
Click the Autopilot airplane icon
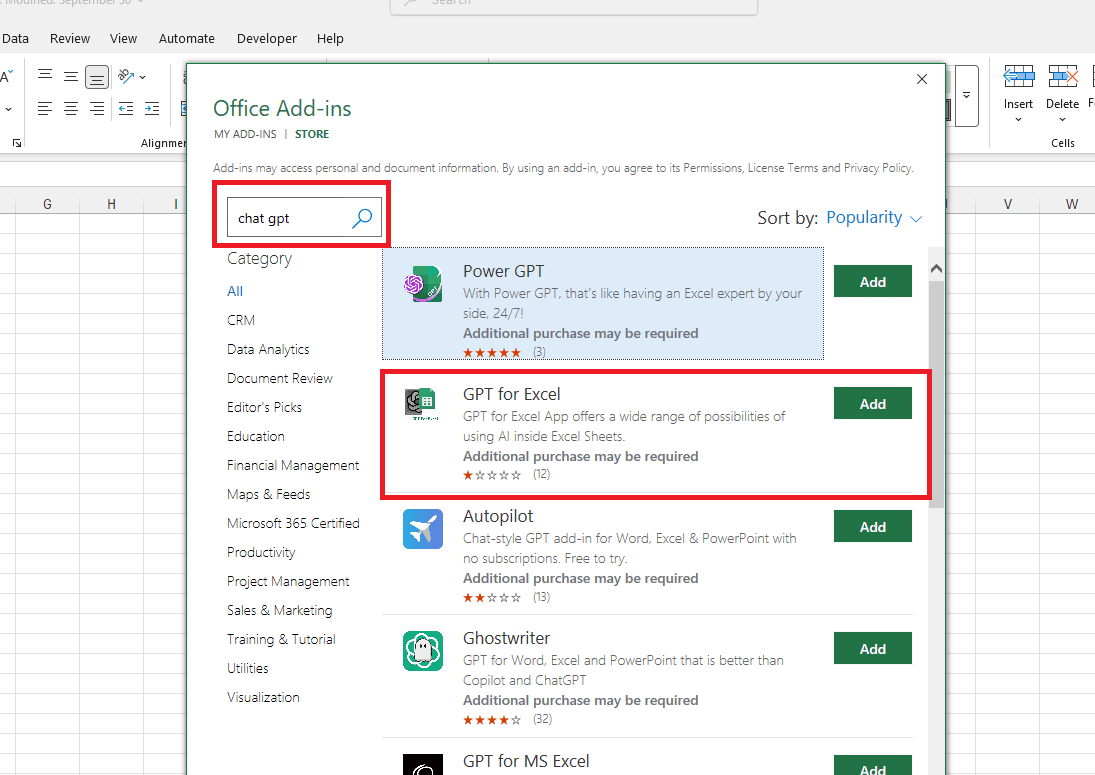click(422, 529)
